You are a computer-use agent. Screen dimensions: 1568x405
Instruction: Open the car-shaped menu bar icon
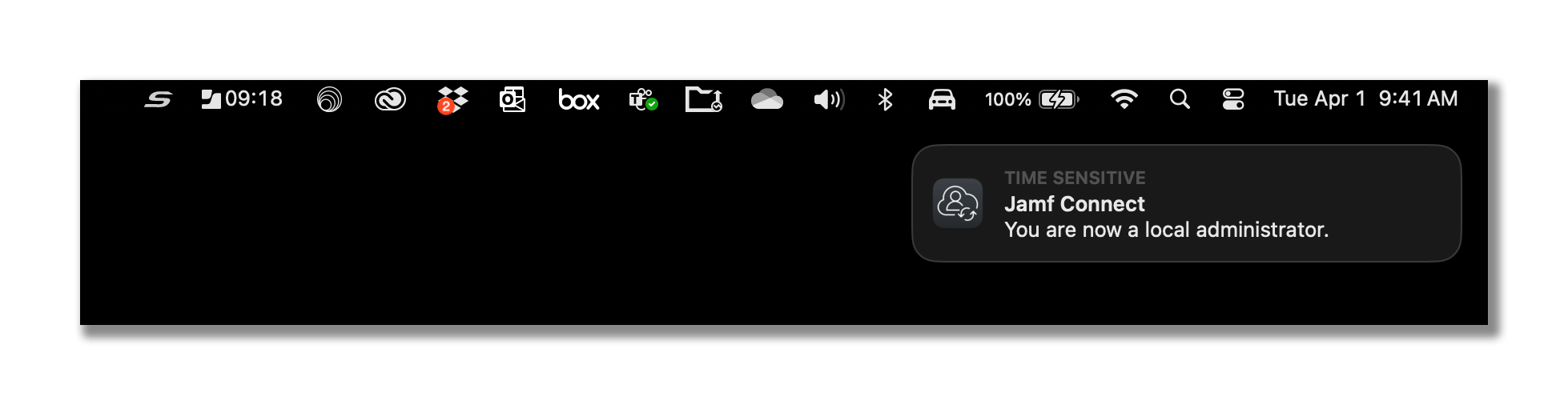pyautogui.click(x=942, y=100)
